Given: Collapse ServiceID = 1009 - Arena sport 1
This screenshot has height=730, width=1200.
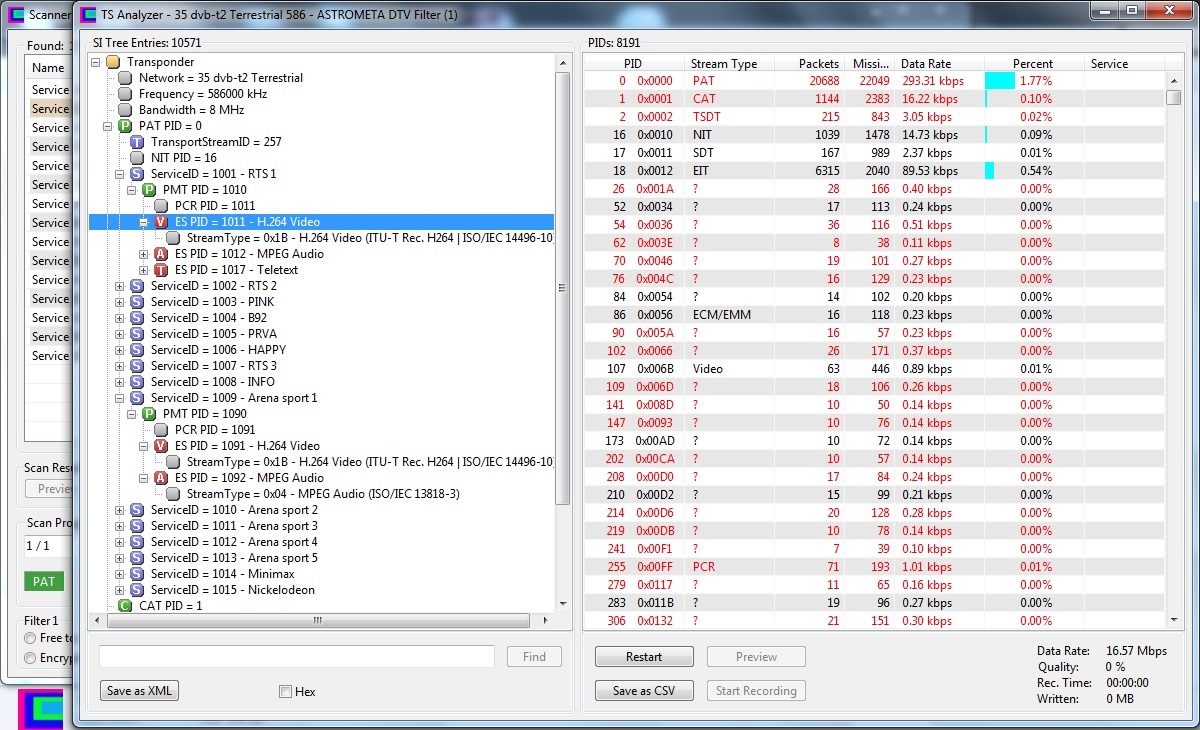Looking at the screenshot, I should (x=120, y=398).
